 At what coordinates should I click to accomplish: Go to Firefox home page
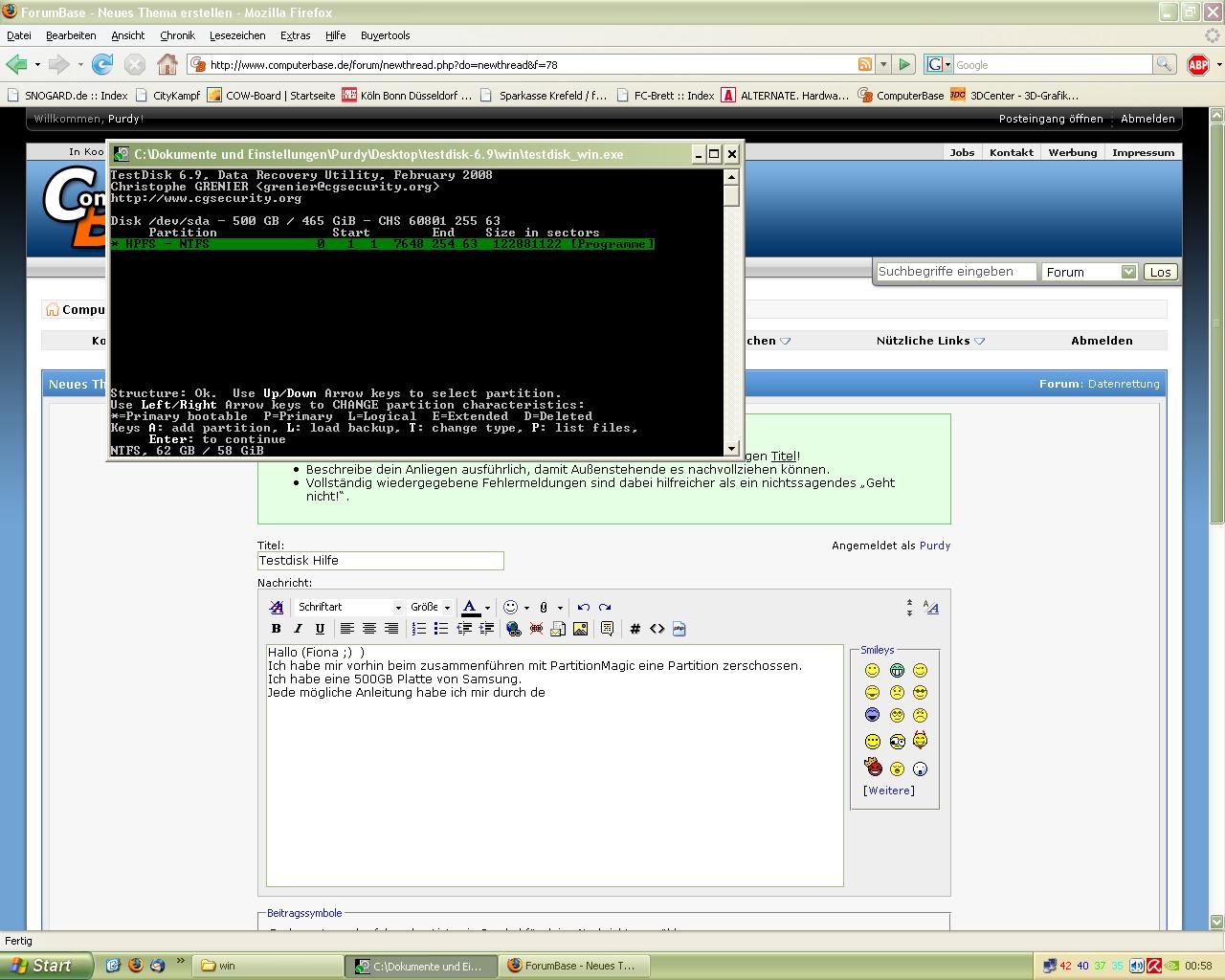pos(167,64)
